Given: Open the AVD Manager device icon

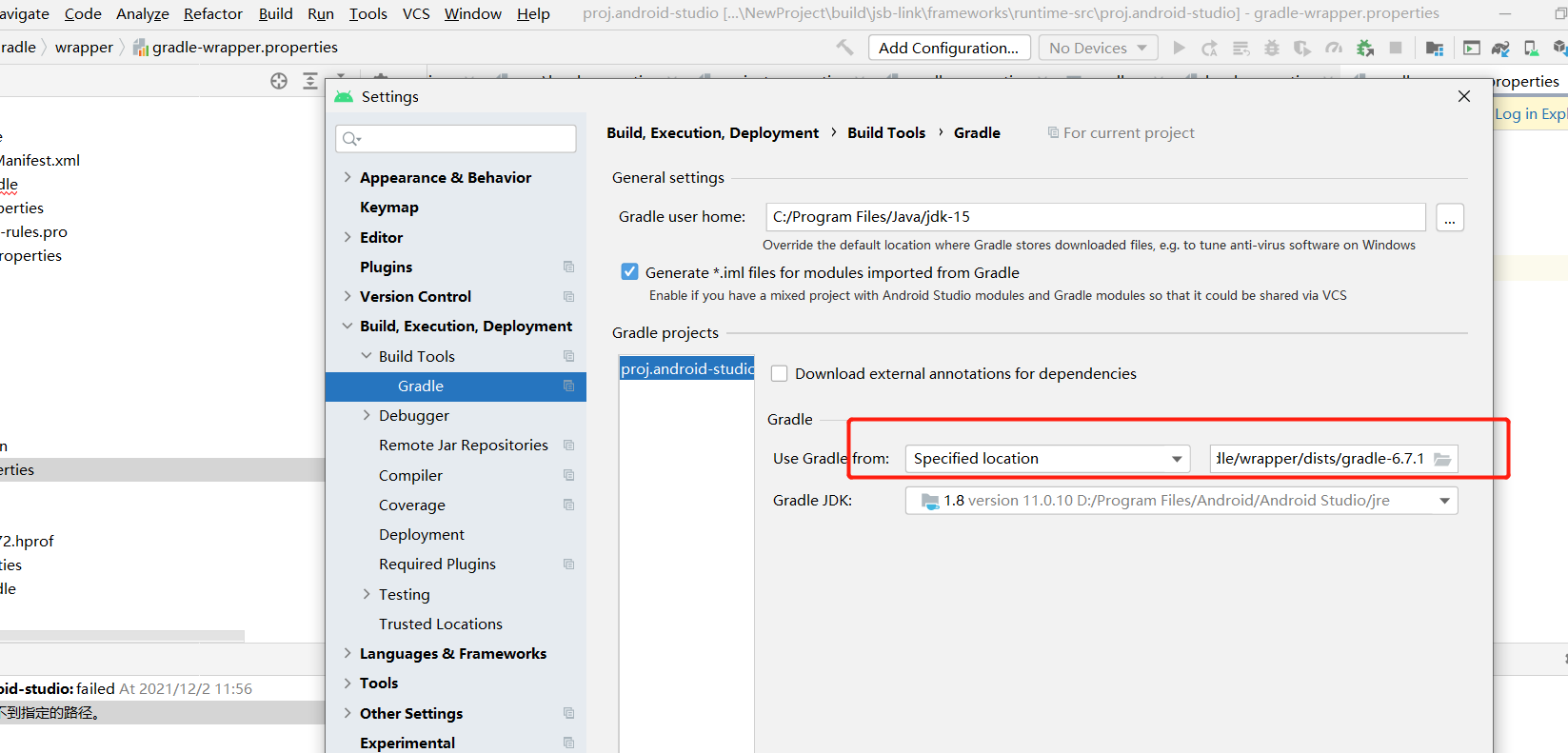Looking at the screenshot, I should click(1531, 48).
